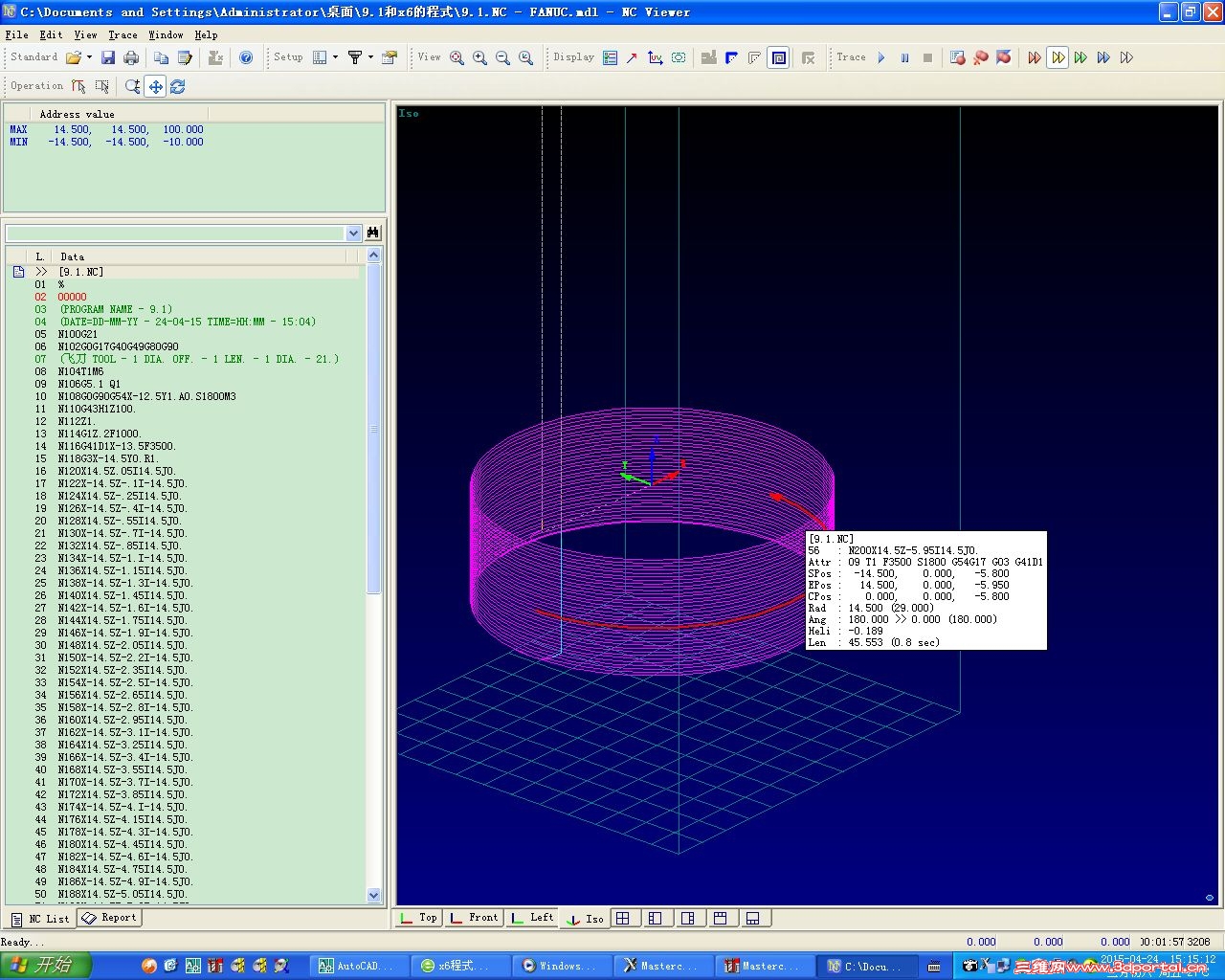Image resolution: width=1225 pixels, height=980 pixels.
Task: Select the rectangle selection tool
Action: [x=102, y=86]
